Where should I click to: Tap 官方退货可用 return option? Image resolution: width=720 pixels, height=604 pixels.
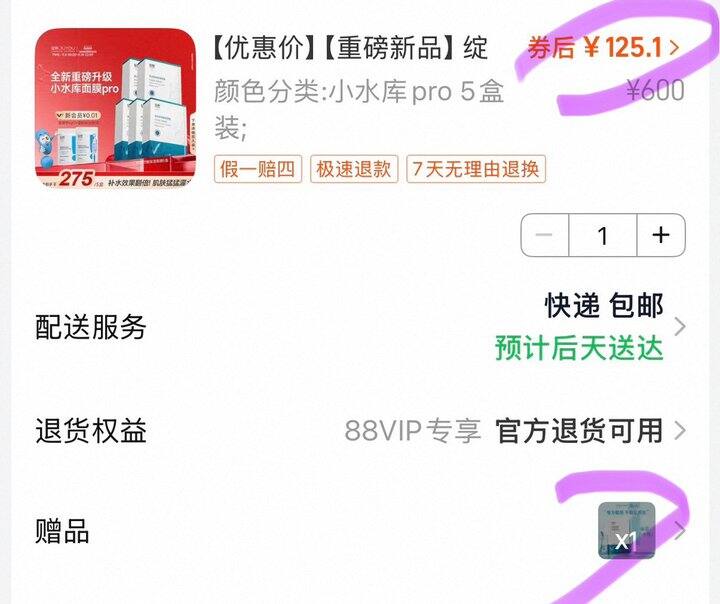[579, 431]
